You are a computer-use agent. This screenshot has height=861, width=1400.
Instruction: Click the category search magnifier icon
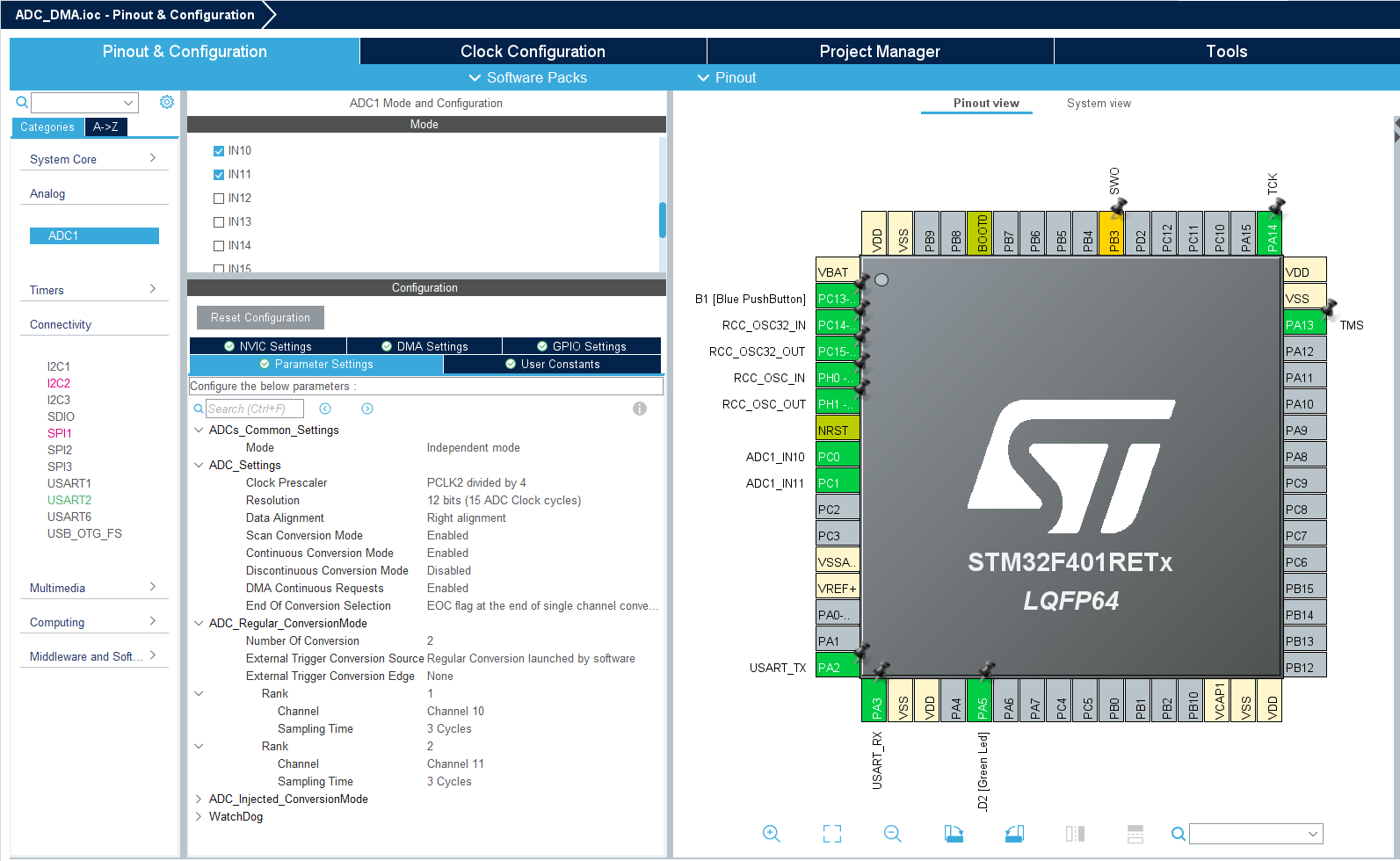click(22, 103)
